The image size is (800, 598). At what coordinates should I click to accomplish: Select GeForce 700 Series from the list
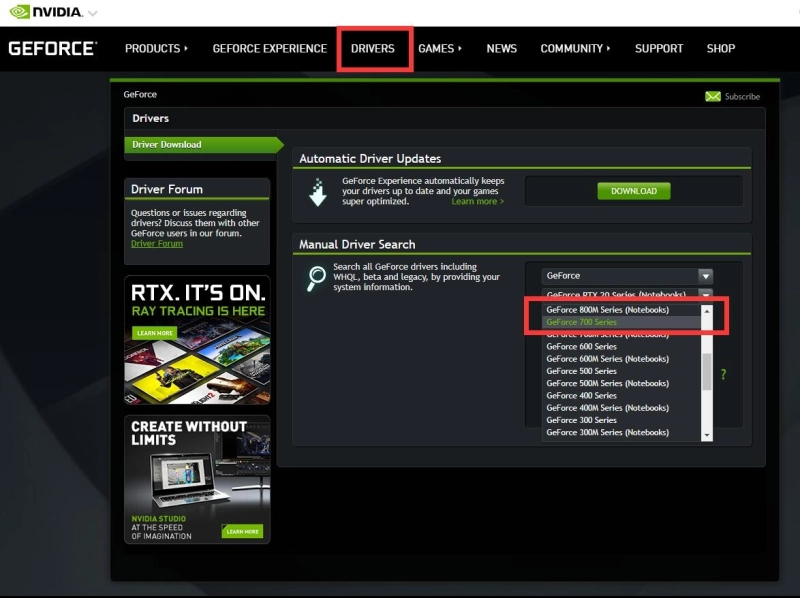coord(581,322)
